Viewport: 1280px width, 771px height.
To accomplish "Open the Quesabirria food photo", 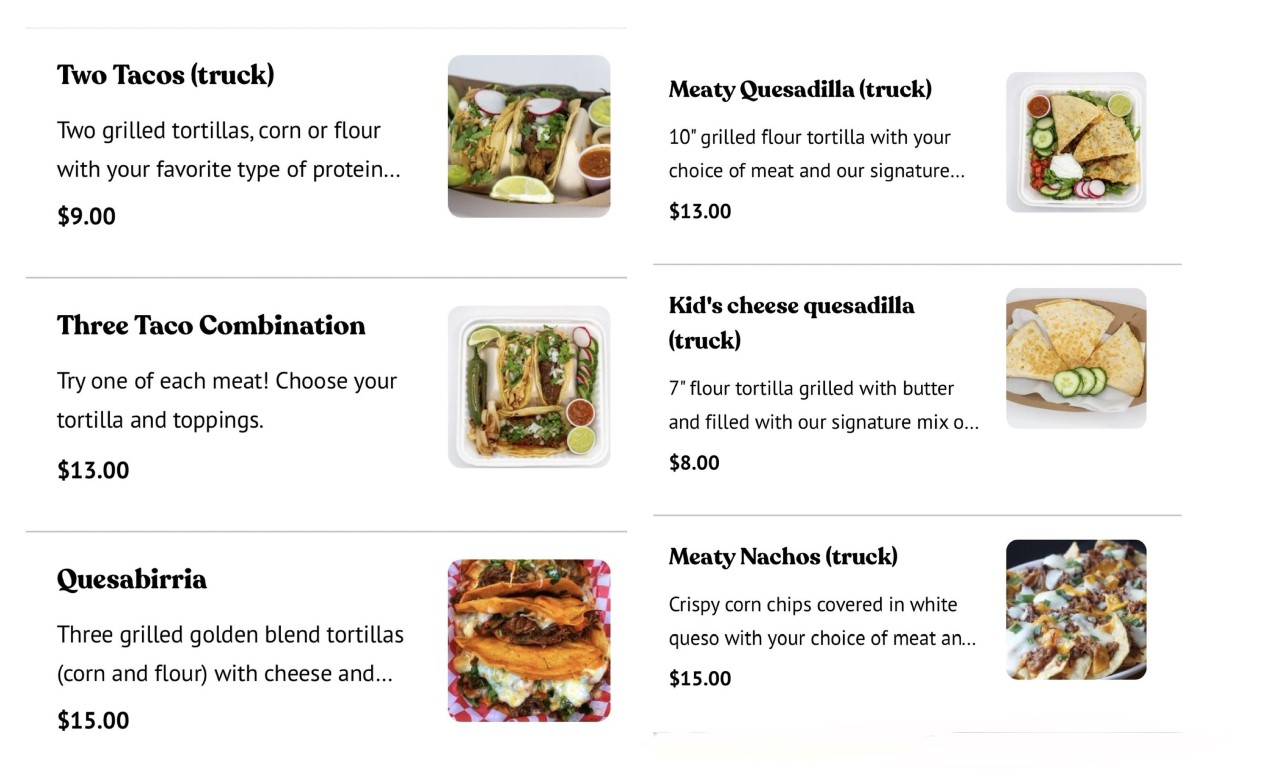I will pos(529,640).
